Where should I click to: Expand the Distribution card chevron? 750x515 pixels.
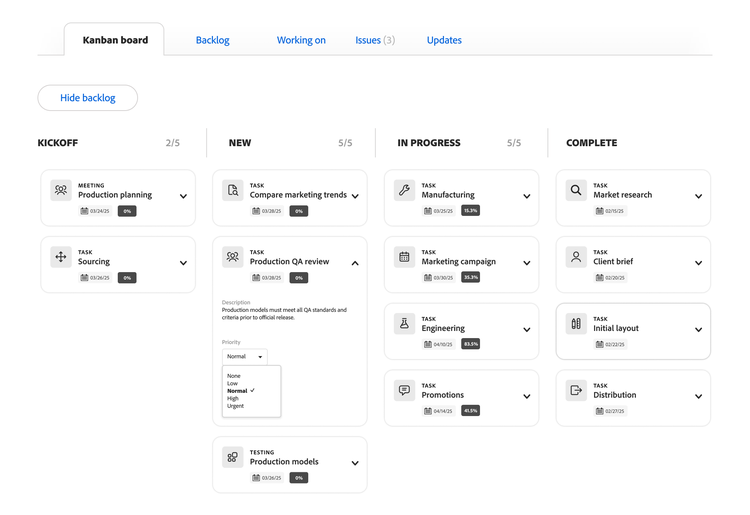(x=698, y=396)
